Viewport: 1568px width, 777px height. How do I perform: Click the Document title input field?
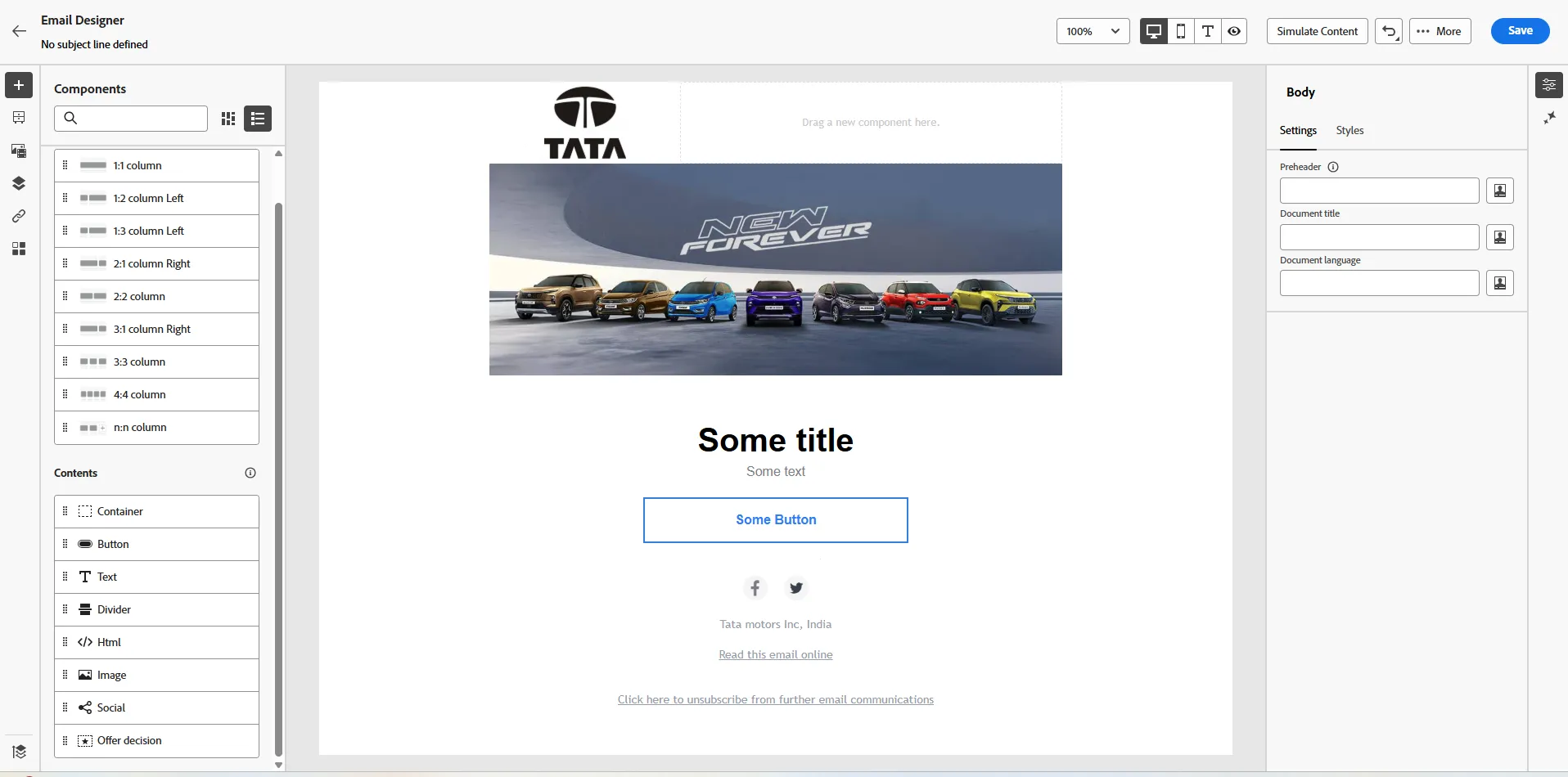pos(1380,237)
